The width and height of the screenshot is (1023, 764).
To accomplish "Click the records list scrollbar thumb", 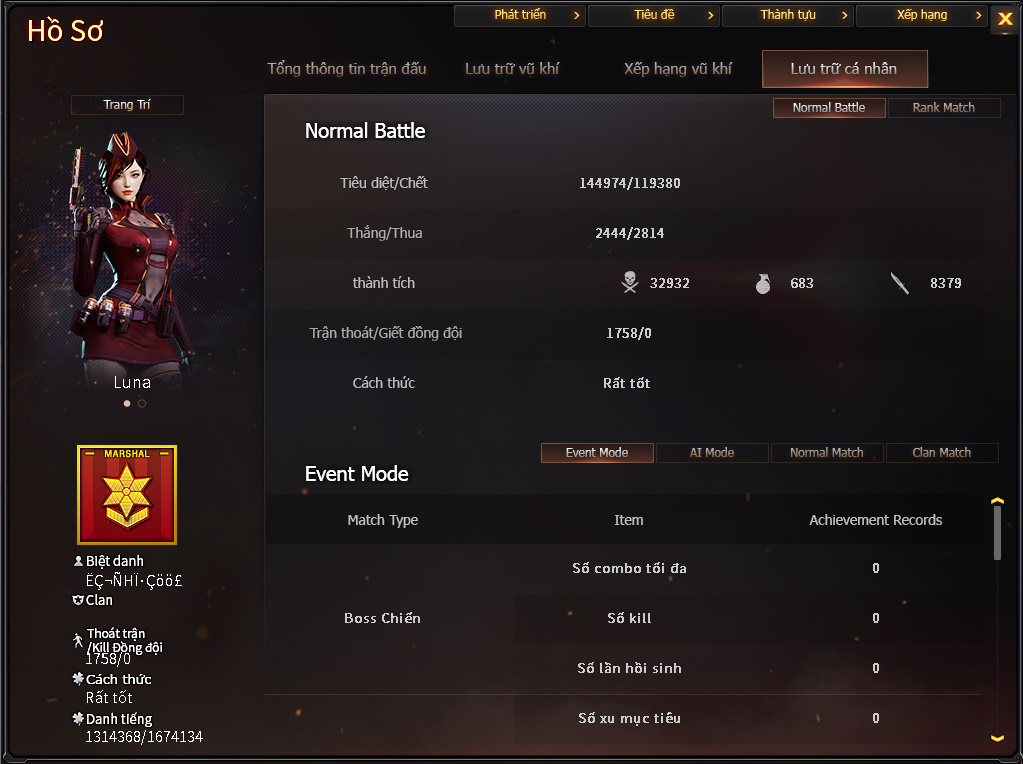I will point(997,532).
